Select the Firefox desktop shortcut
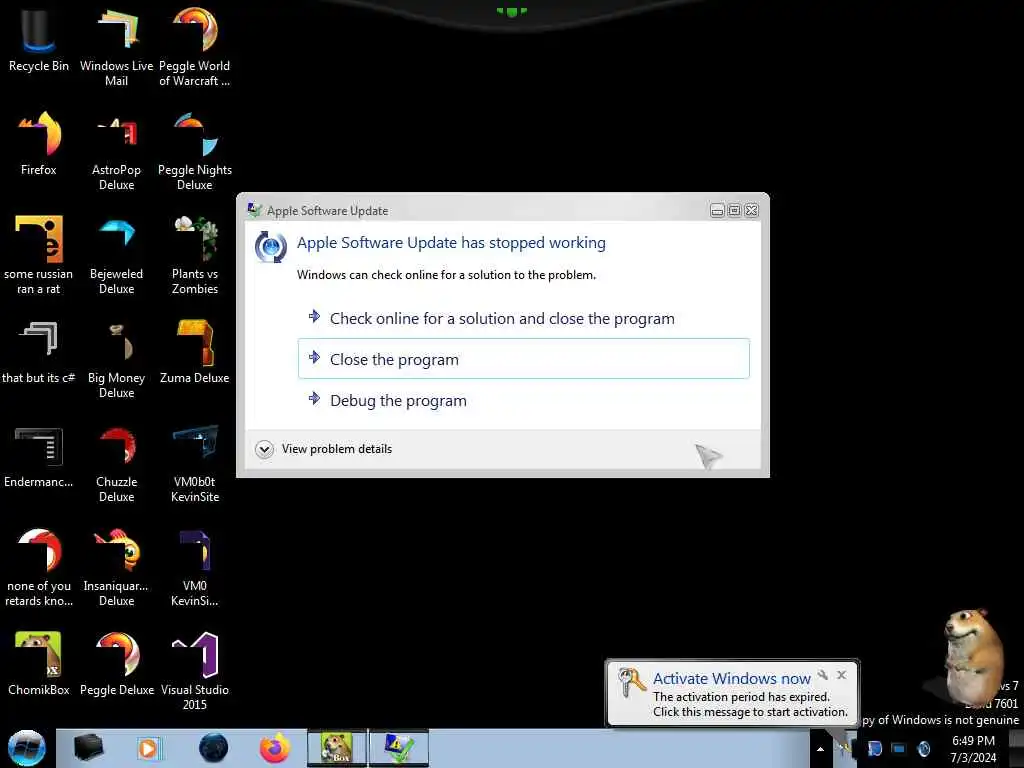The width and height of the screenshot is (1024, 768). pos(39,144)
